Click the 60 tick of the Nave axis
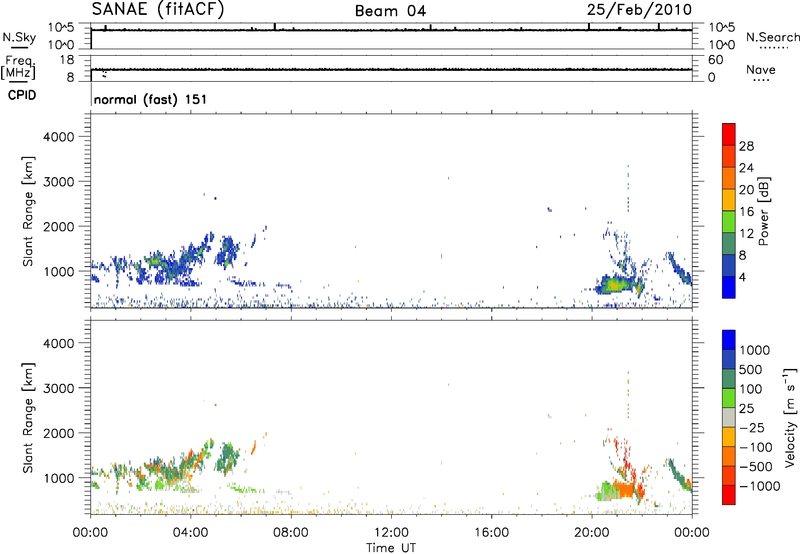This screenshot has width=800, height=554. [715, 60]
